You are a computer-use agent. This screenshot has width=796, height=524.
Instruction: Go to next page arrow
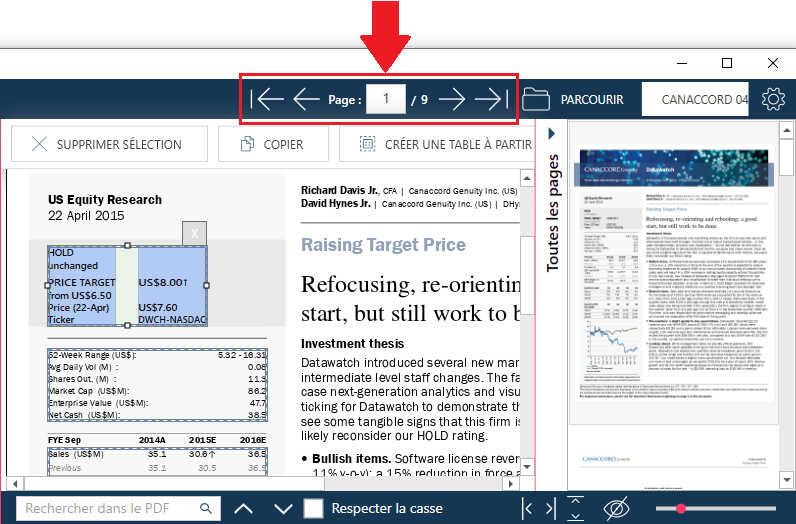click(451, 99)
